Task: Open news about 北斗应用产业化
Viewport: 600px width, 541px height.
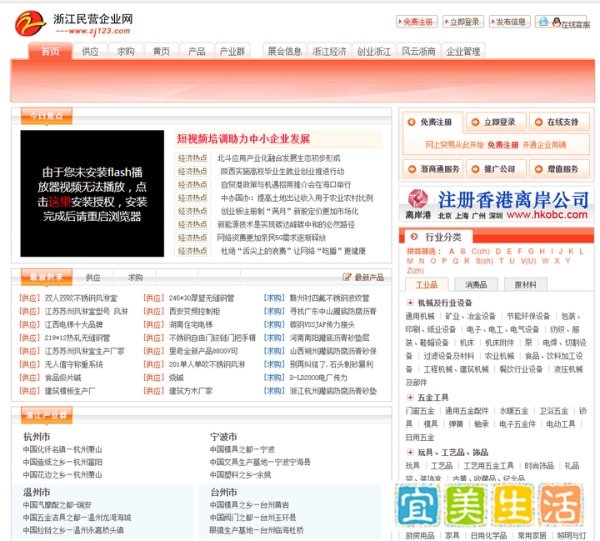Action: (x=279, y=158)
